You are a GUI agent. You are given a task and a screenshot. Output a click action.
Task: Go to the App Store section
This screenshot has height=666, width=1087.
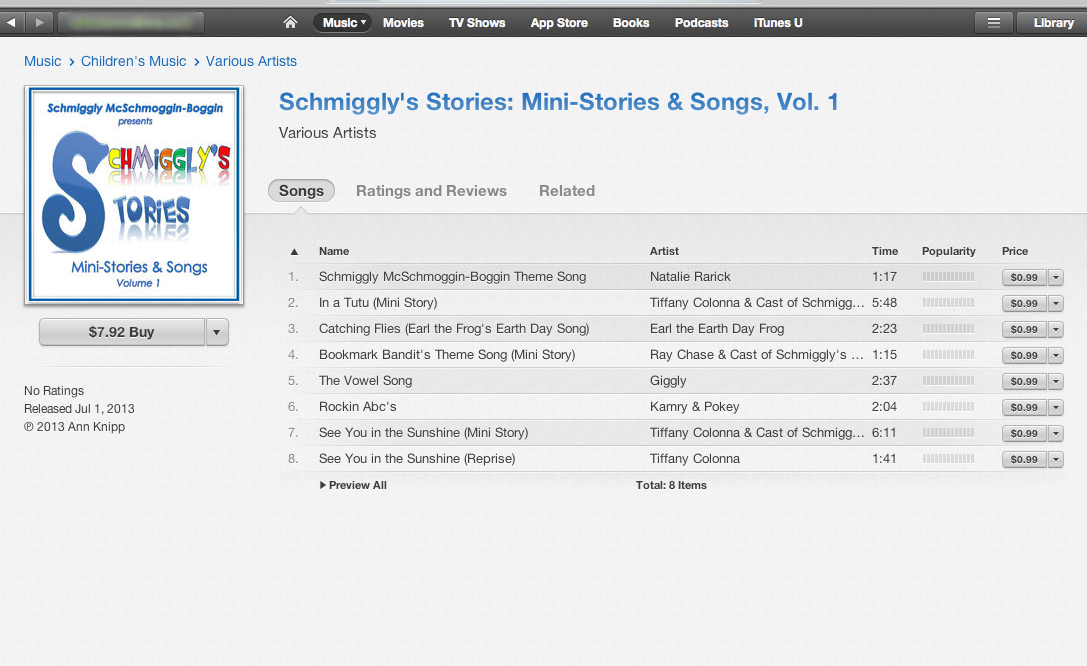(559, 23)
